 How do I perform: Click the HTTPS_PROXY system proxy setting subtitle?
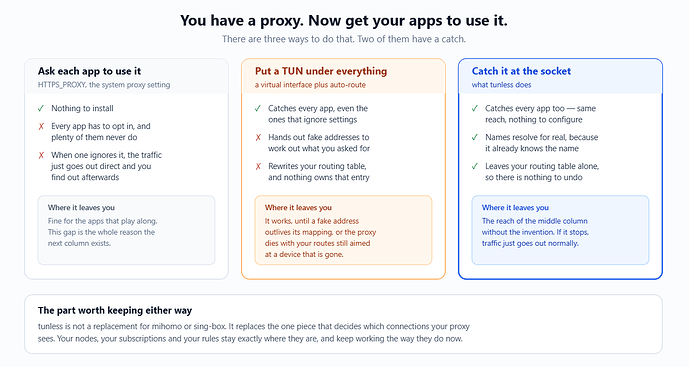104,85
